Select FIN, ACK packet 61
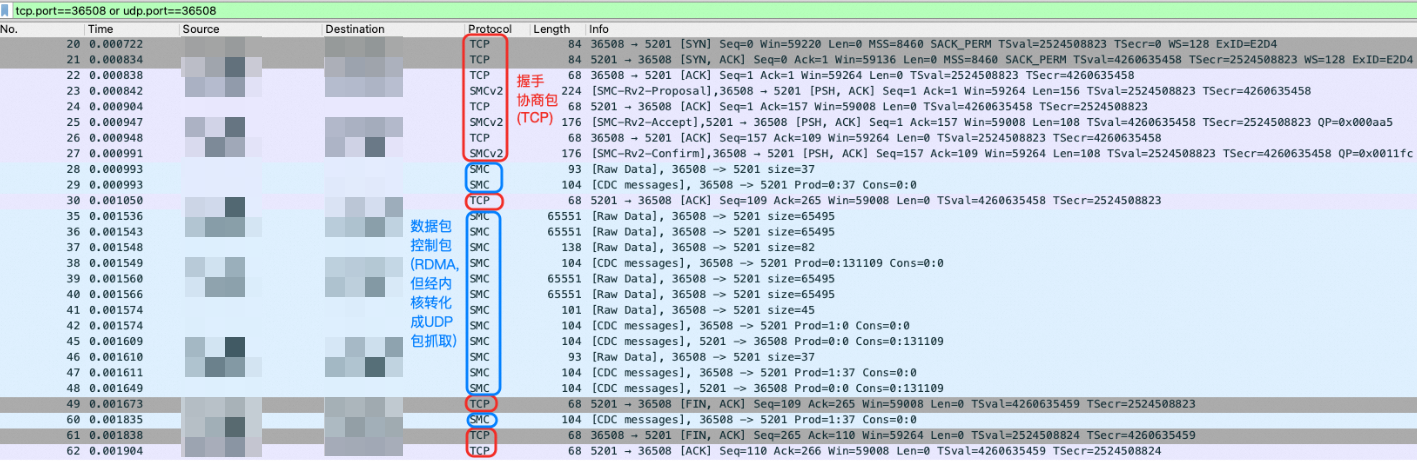1417x461 pixels. point(708,435)
